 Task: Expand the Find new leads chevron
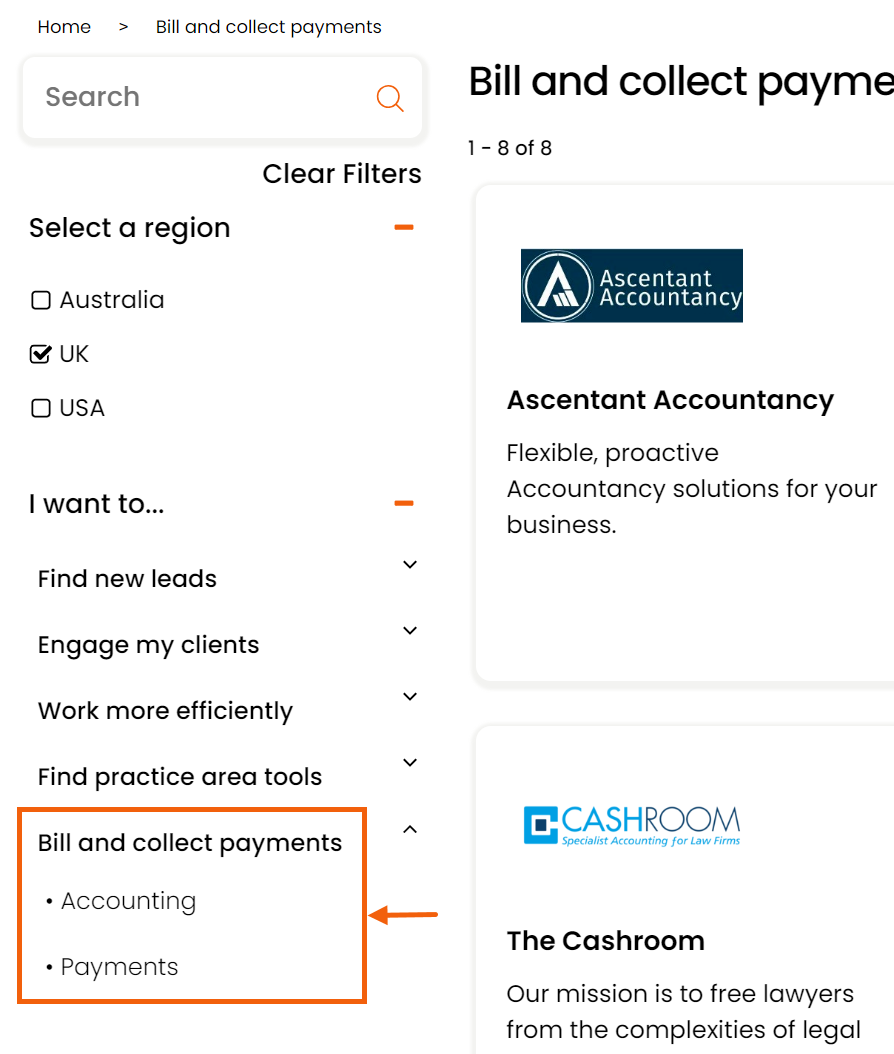pos(410,565)
